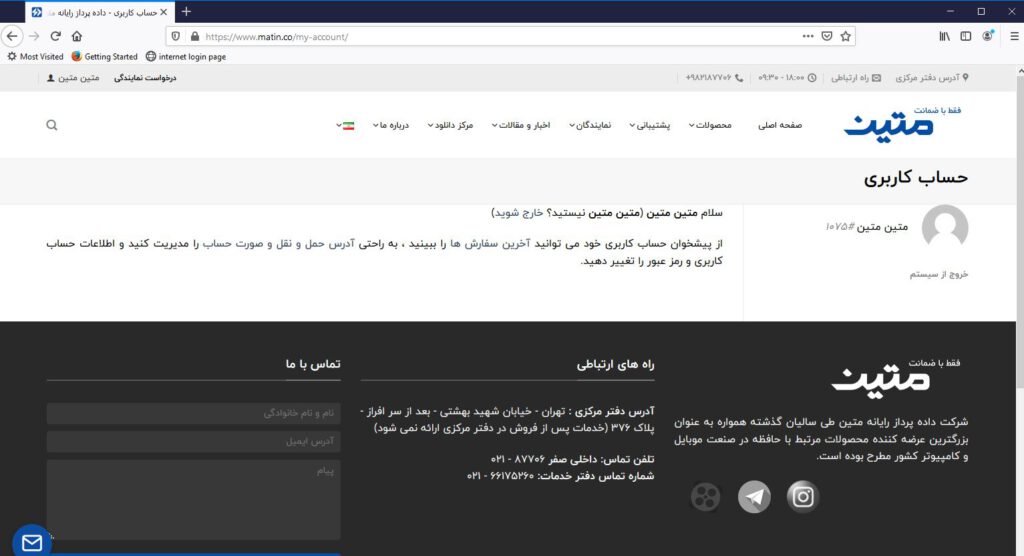
Task: Go to صفحه اصلی home page
Action: pos(780,125)
